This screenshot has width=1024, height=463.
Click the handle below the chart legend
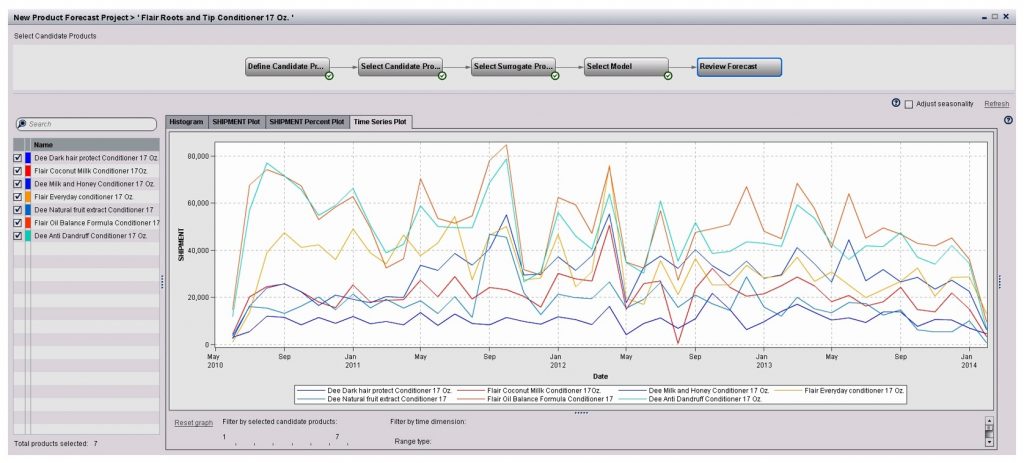581,413
